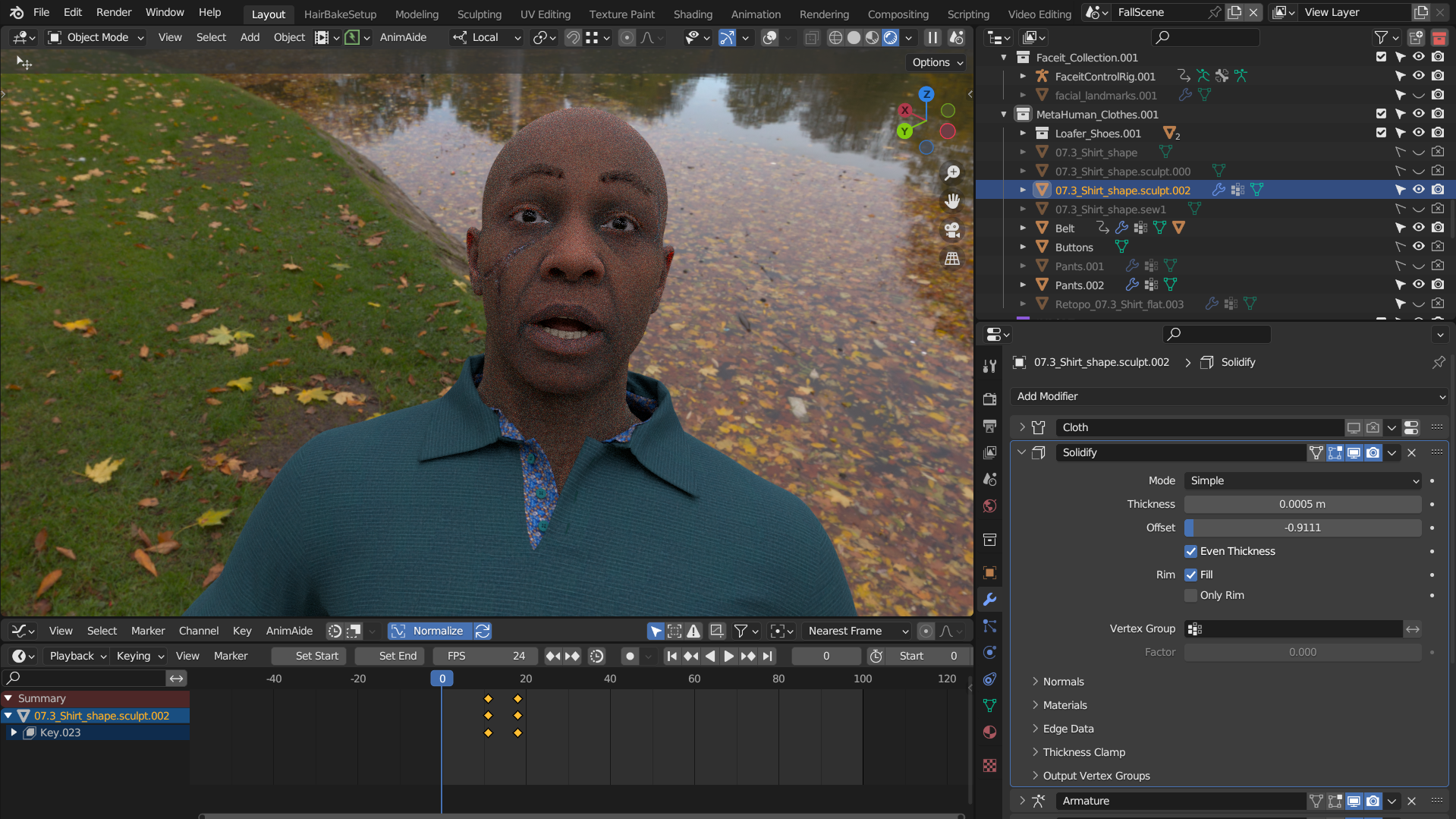Jump to the timeline start frame
Viewport: 1456px width, 819px height.
coord(671,656)
